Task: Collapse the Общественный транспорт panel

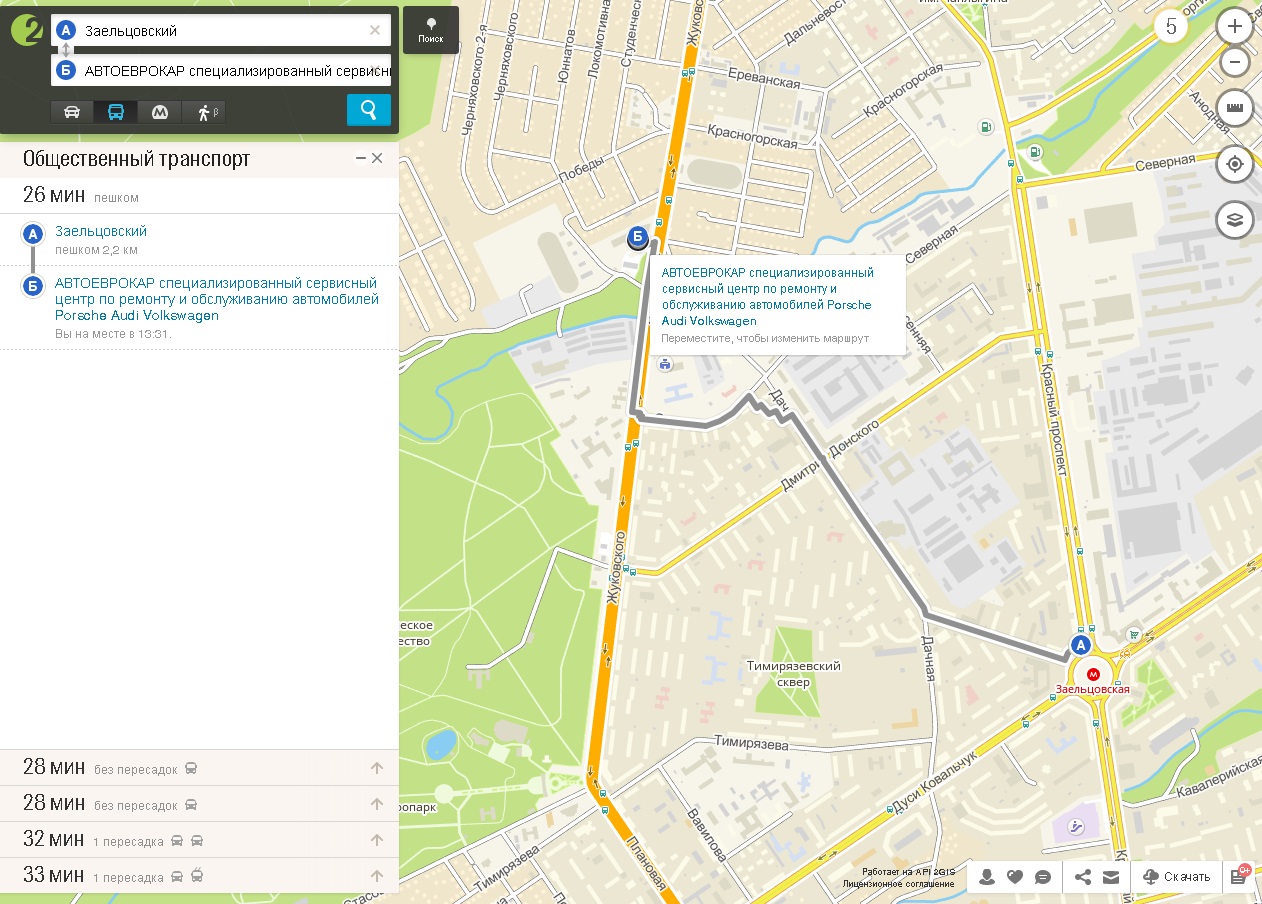Action: pos(360,158)
